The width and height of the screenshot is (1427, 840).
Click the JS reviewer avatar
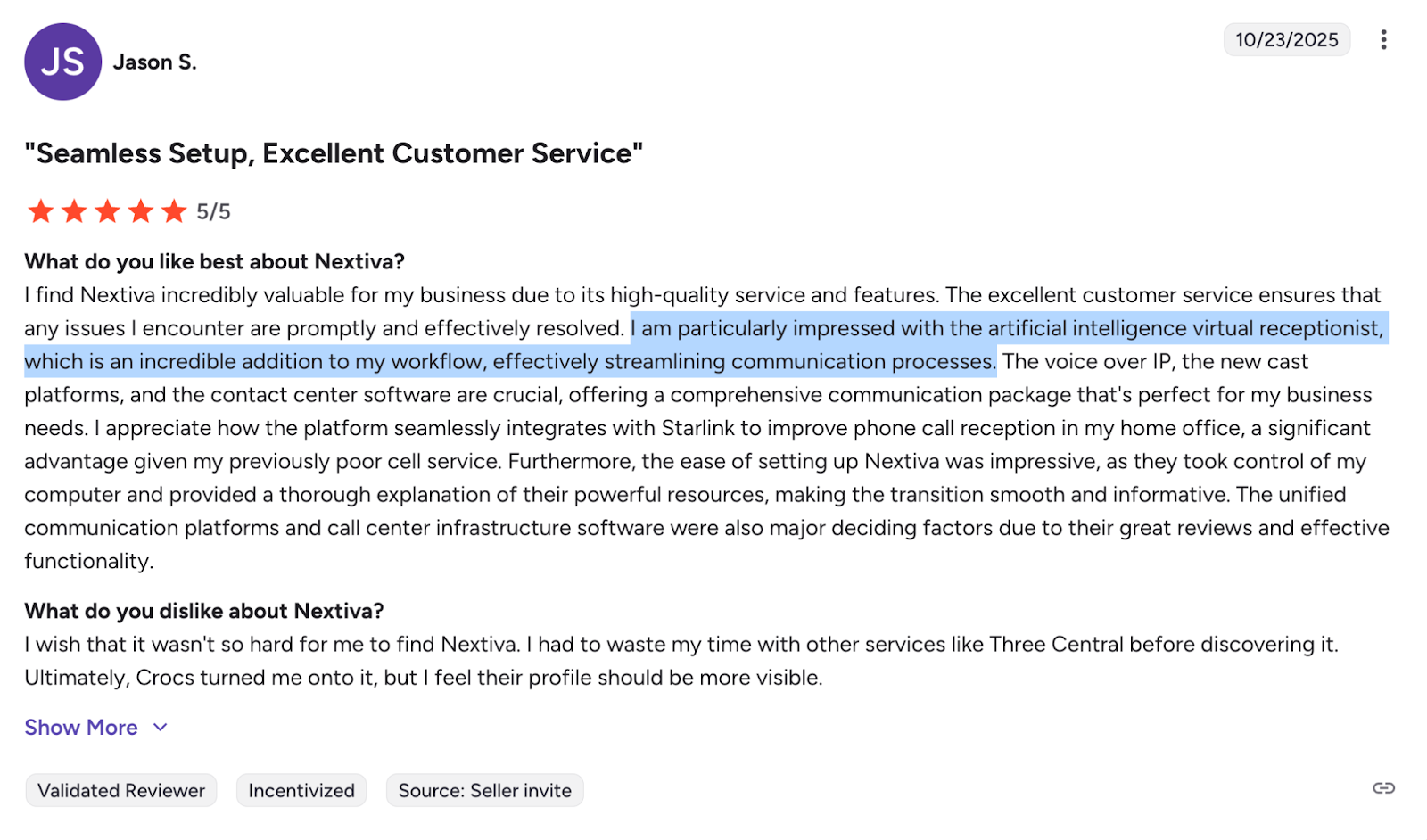tap(62, 62)
